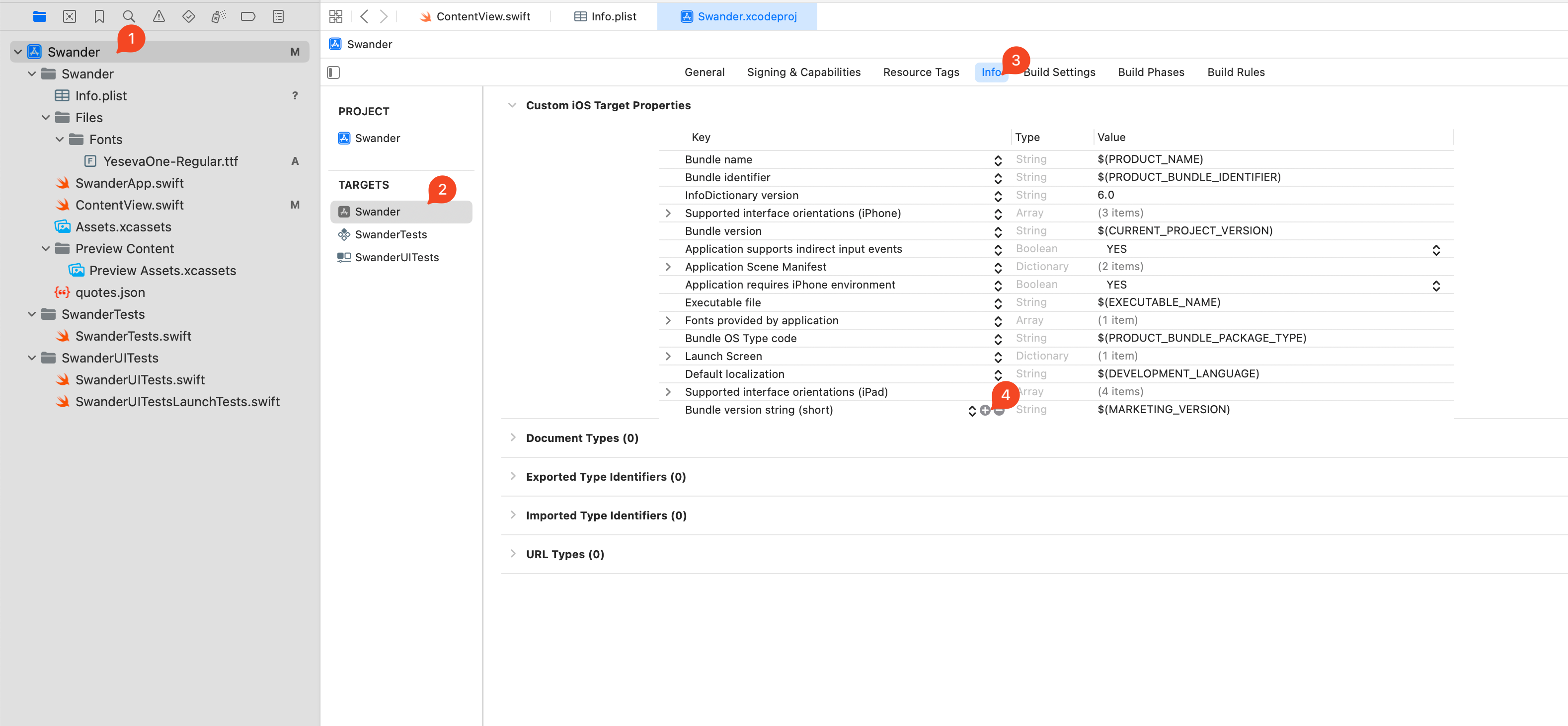Viewport: 1568px width, 726px height.
Task: Open the Bookmark navigator icon
Action: [99, 16]
